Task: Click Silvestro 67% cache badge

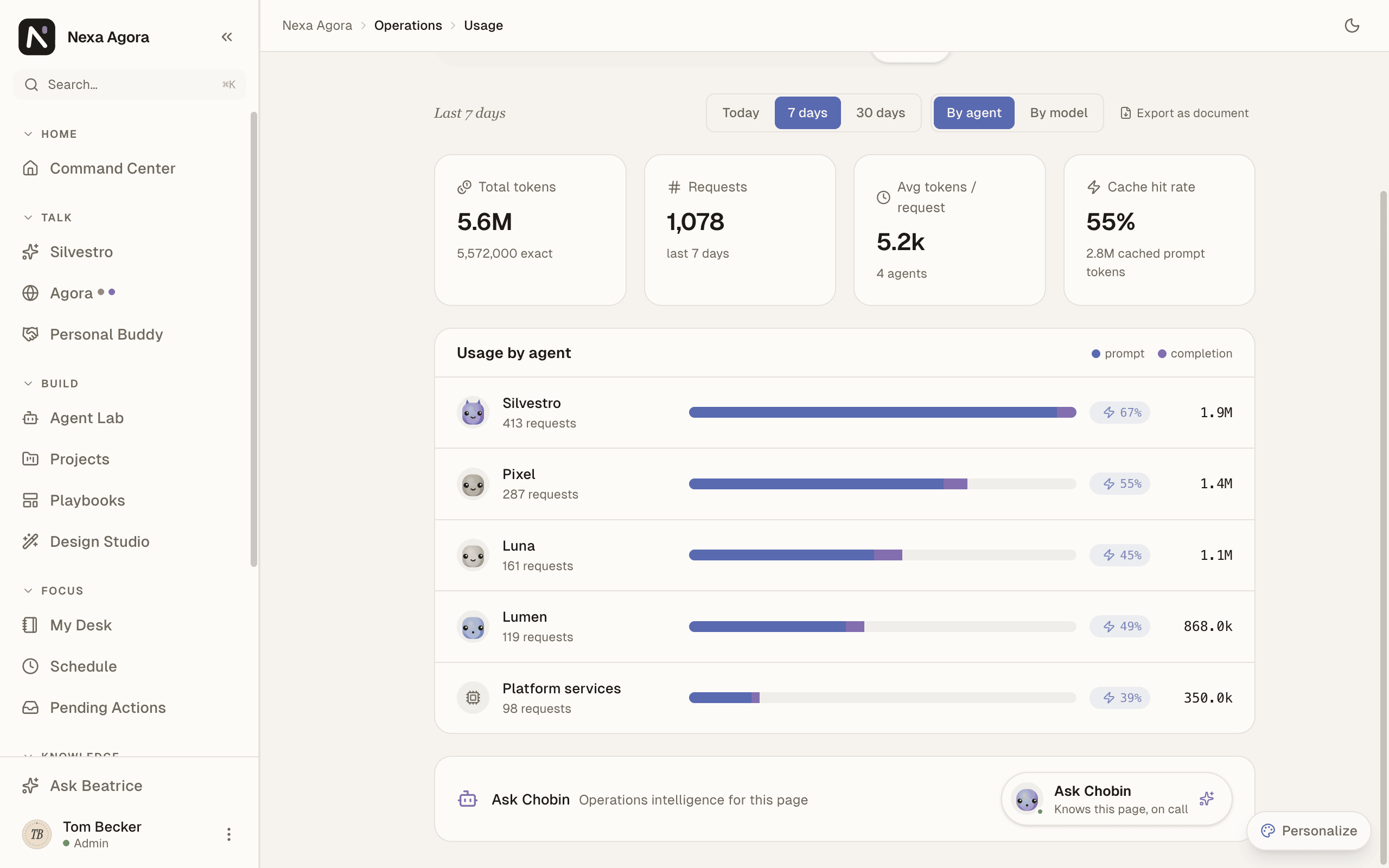Action: (1120, 412)
